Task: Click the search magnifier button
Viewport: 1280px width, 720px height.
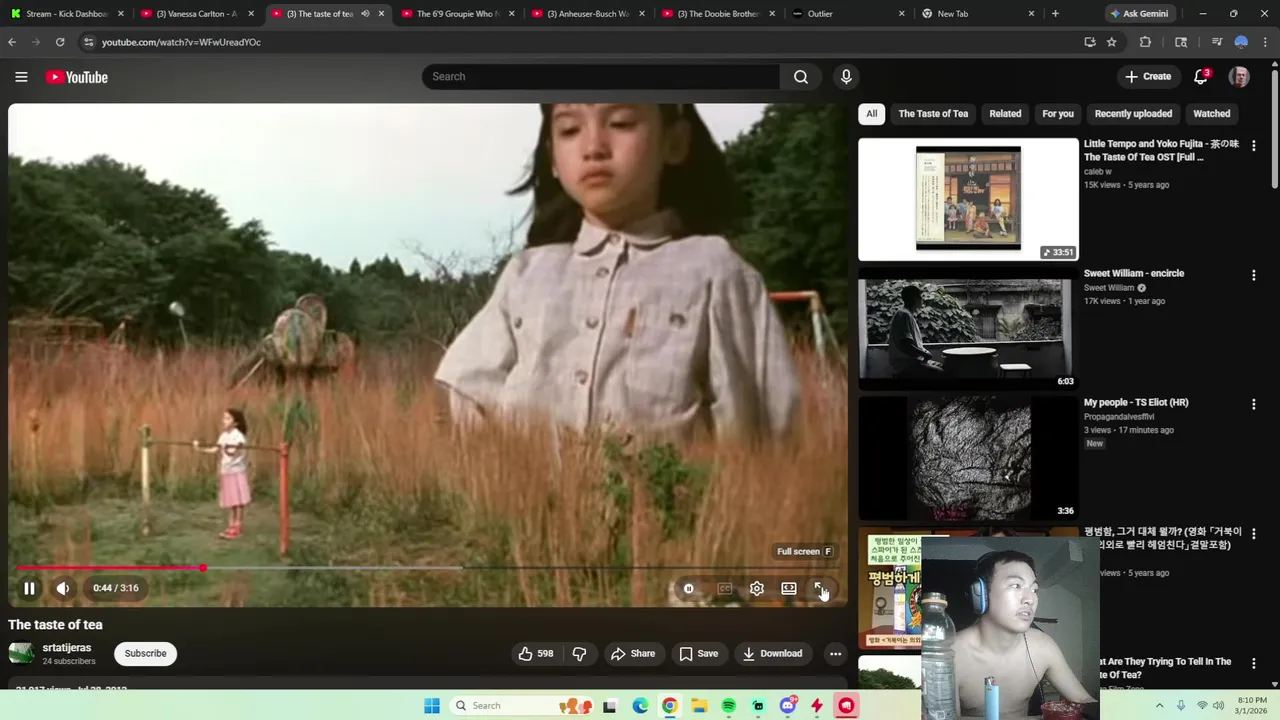Action: click(x=801, y=77)
